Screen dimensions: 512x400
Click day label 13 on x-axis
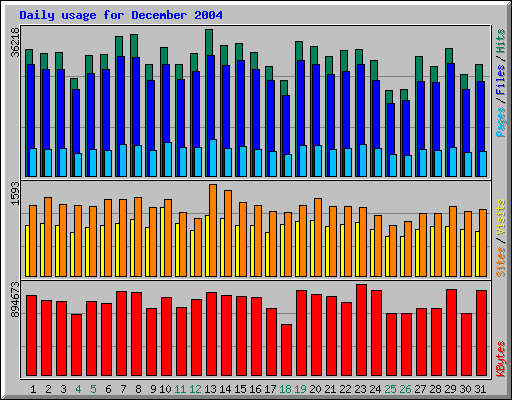point(210,389)
